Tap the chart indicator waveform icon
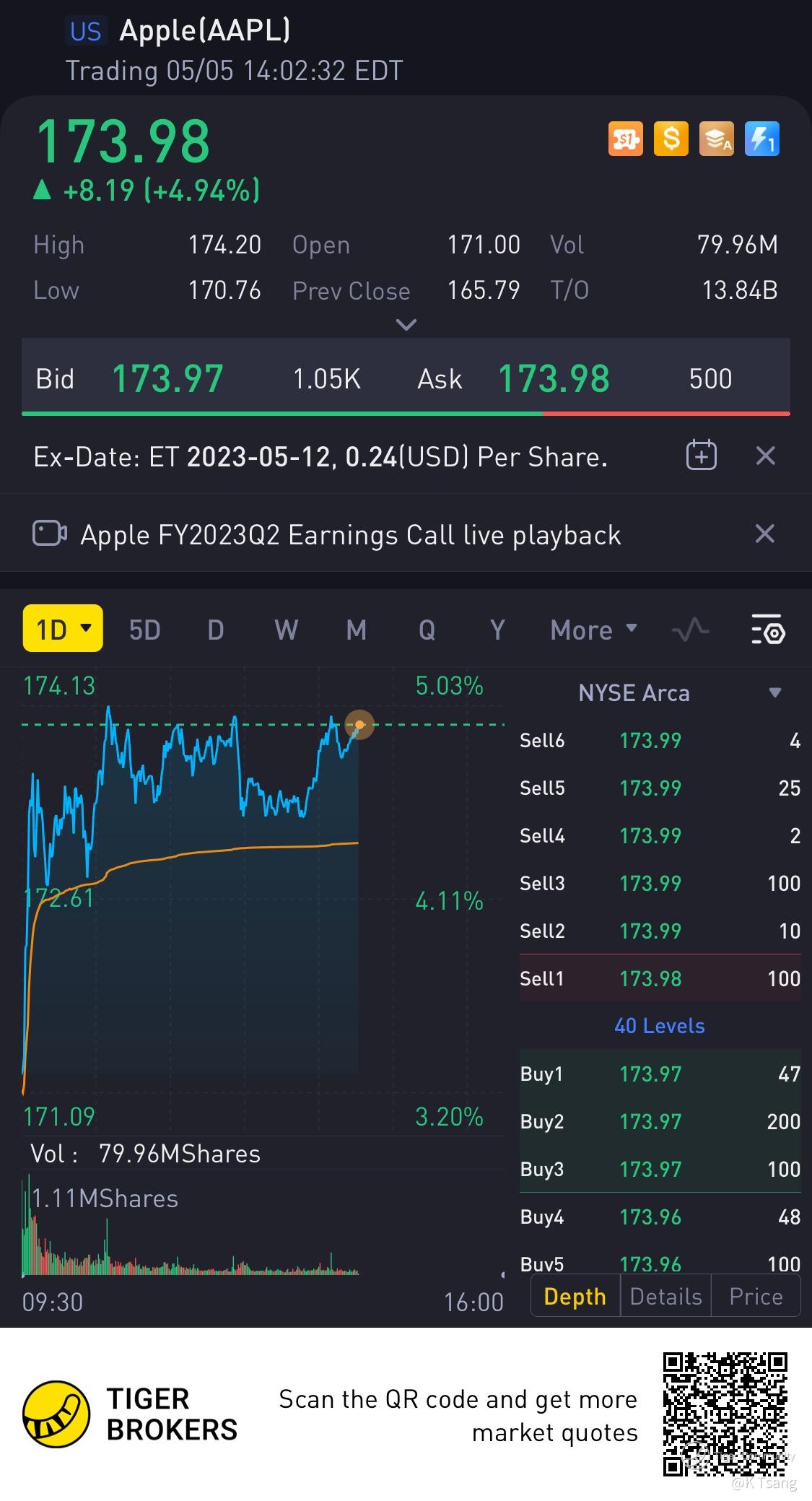This screenshot has width=812, height=1501. (691, 630)
